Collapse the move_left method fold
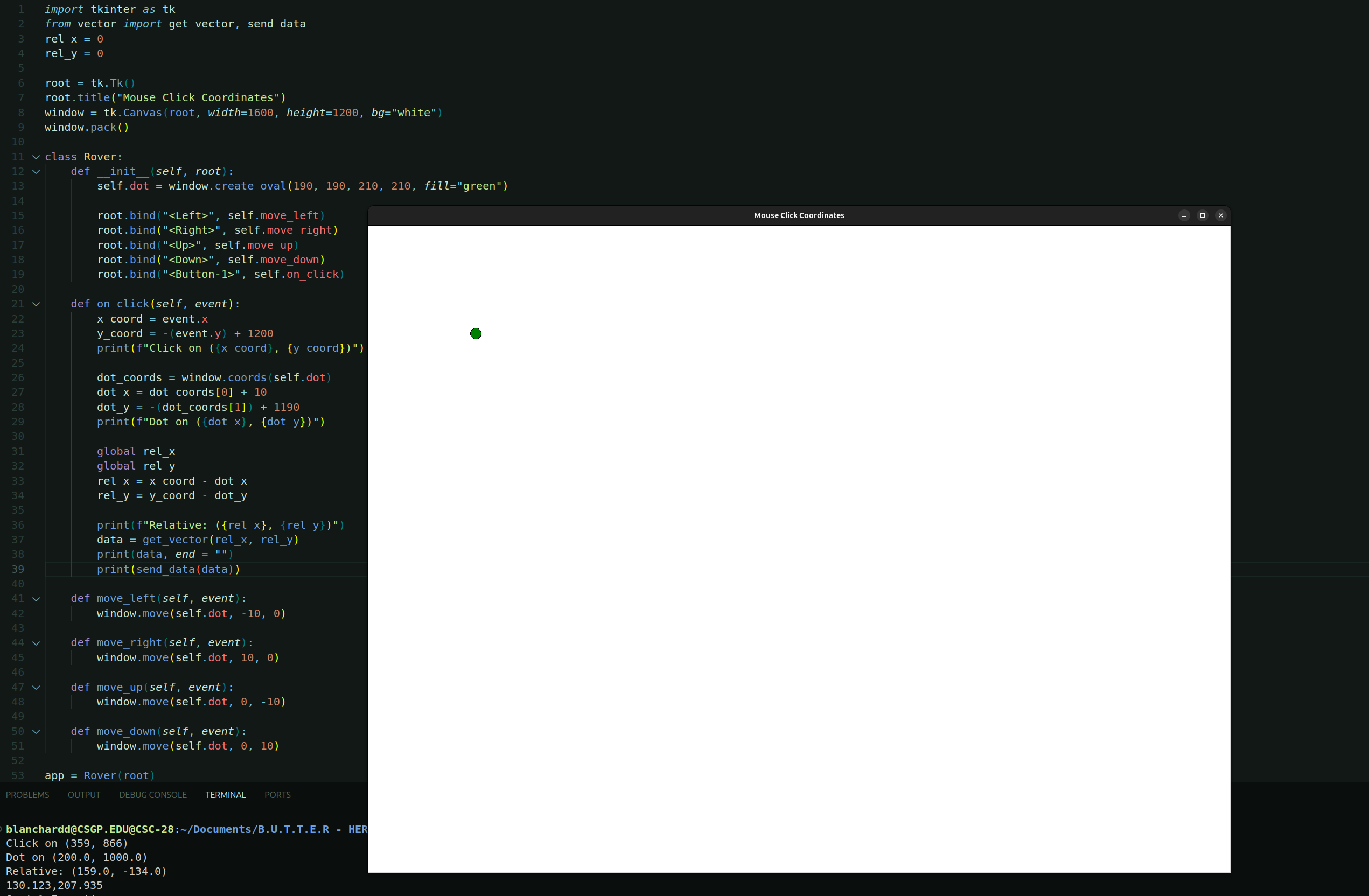This screenshot has width=1369, height=896. click(35, 599)
